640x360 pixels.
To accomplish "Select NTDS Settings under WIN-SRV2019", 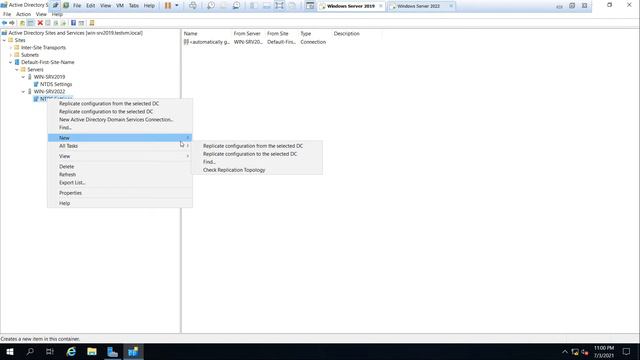I will point(56,84).
